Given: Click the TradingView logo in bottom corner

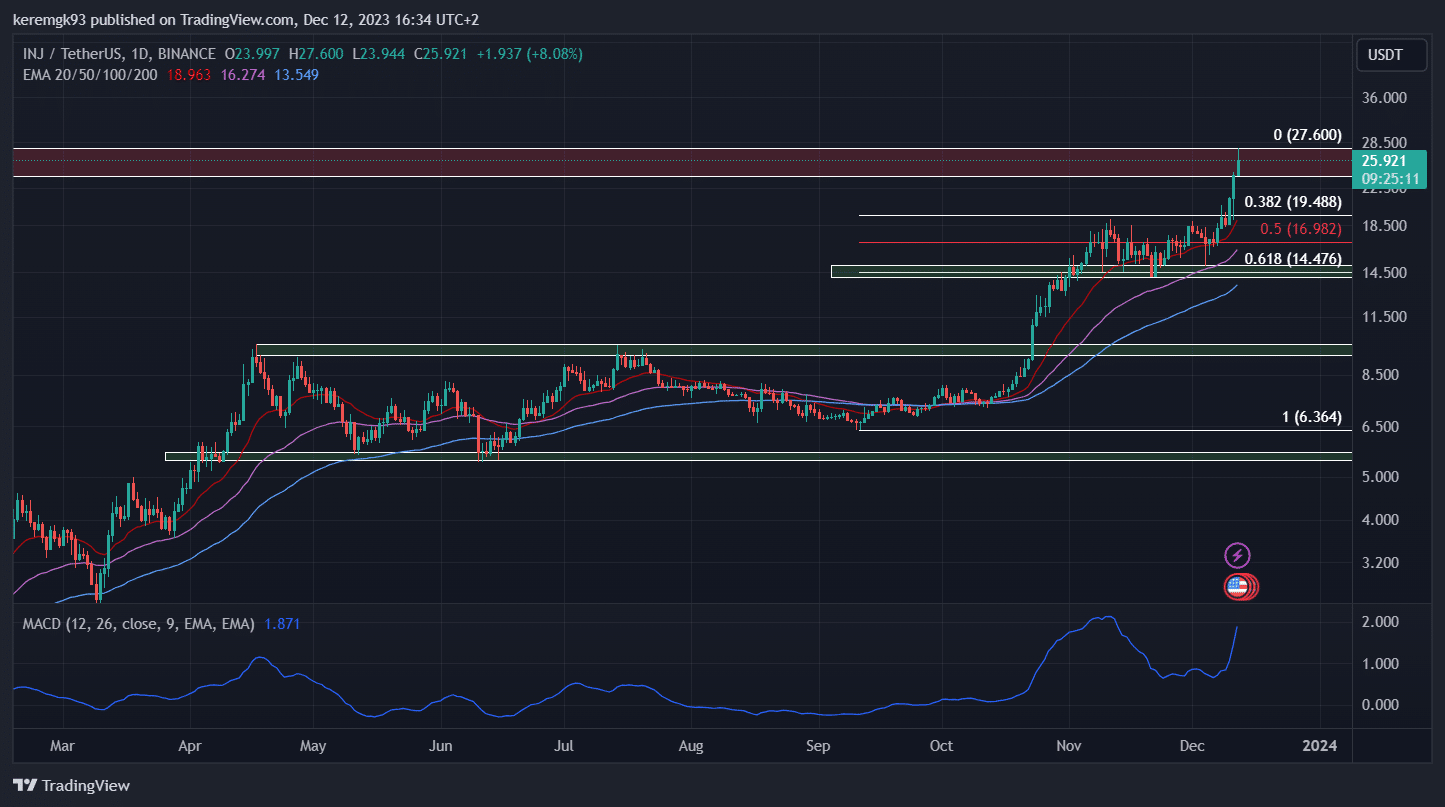Looking at the screenshot, I should 71,785.
